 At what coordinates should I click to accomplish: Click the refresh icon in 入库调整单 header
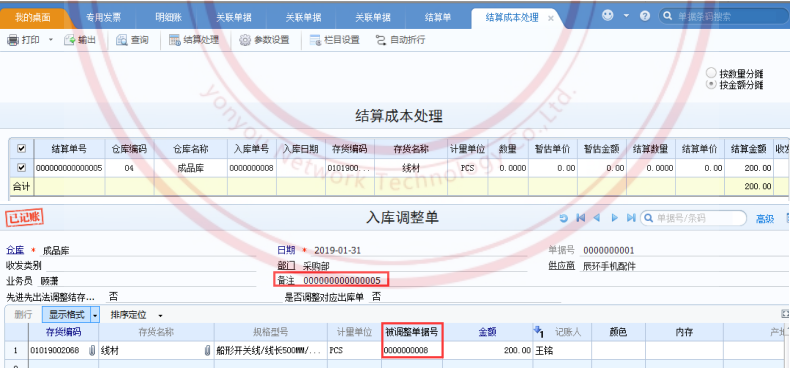pos(564,218)
